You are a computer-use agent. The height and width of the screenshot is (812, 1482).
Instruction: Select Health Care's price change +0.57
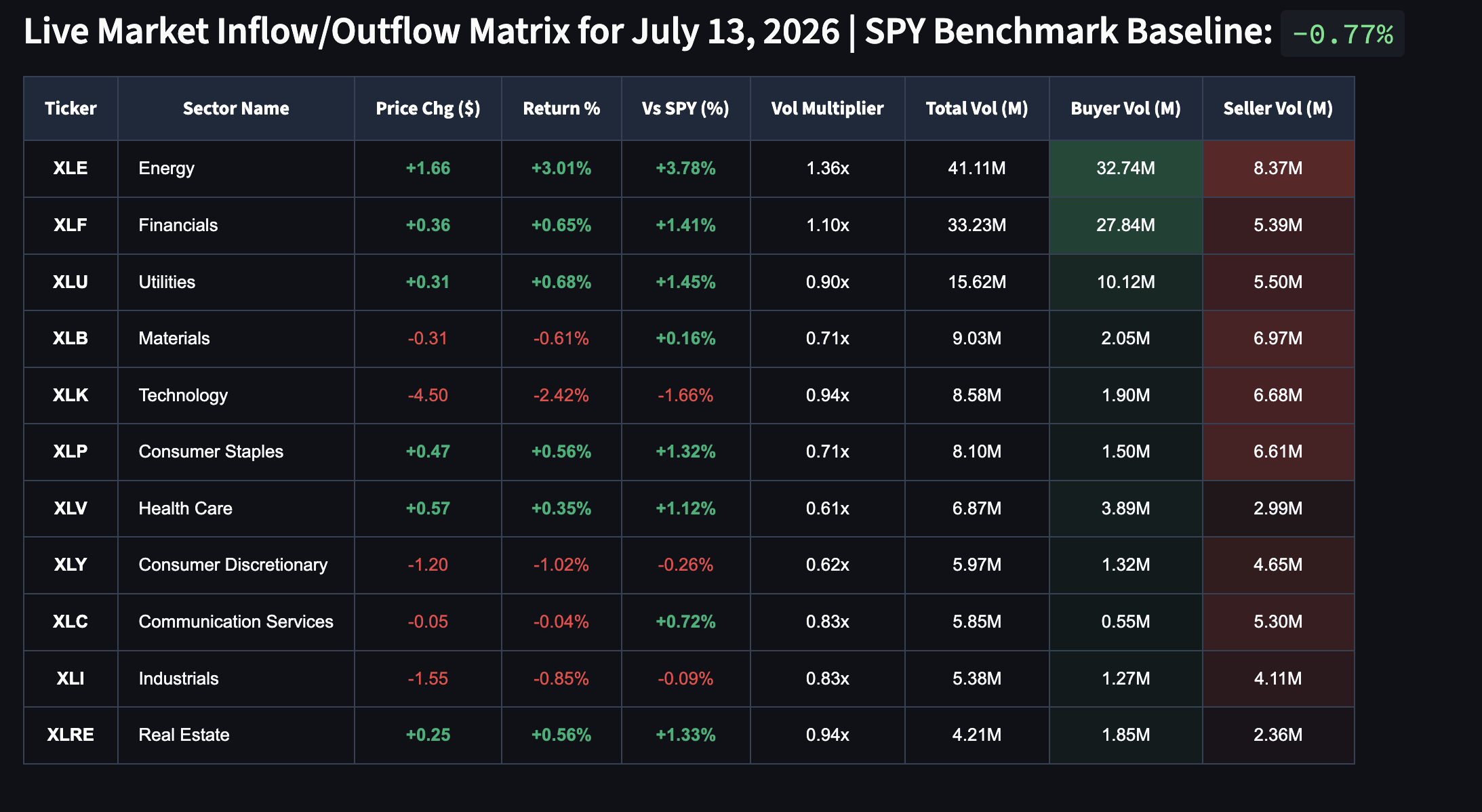point(428,508)
